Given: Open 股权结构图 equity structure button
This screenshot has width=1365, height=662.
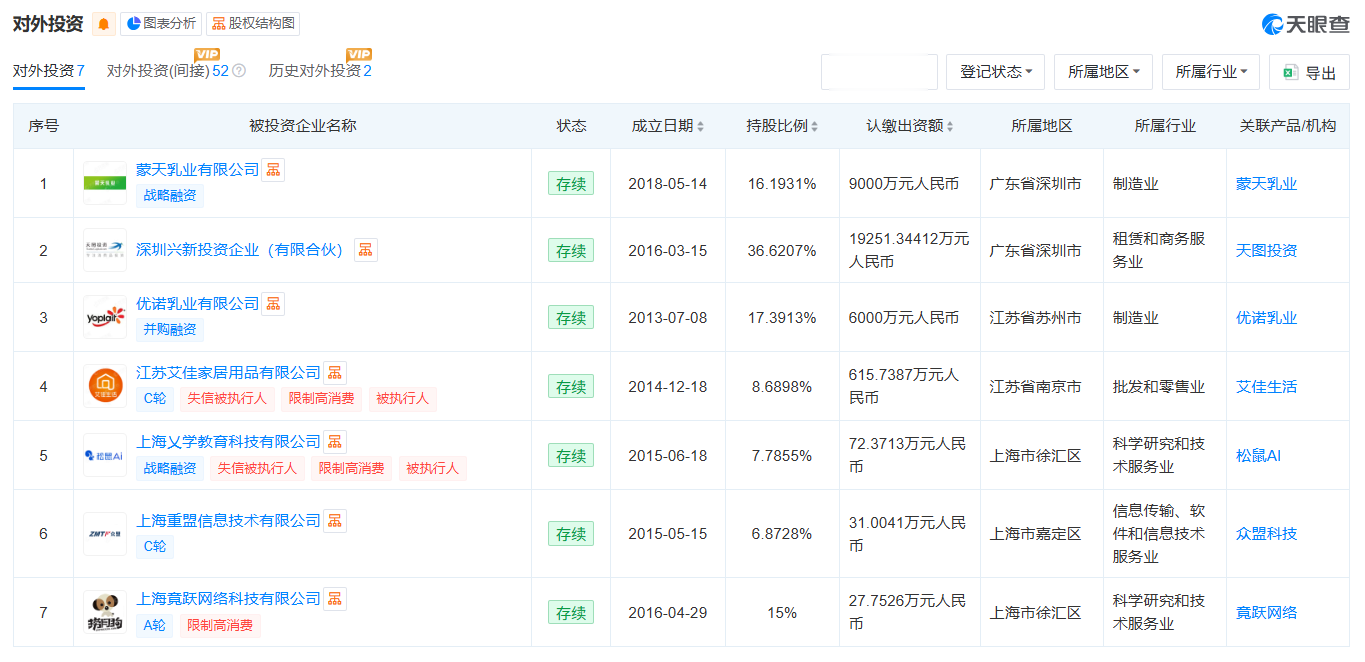Looking at the screenshot, I should [x=252, y=24].
